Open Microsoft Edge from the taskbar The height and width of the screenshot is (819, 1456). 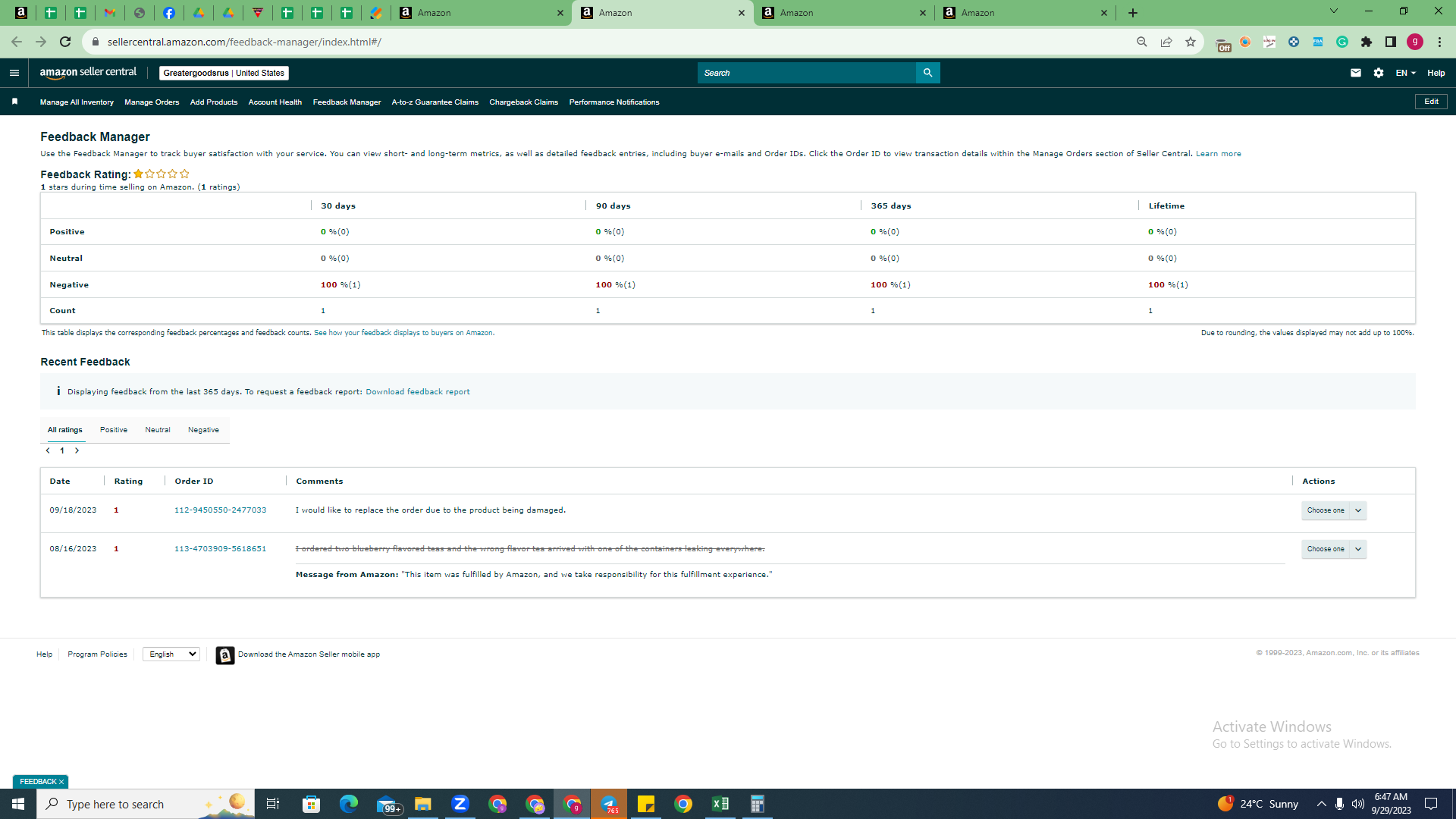[349, 804]
